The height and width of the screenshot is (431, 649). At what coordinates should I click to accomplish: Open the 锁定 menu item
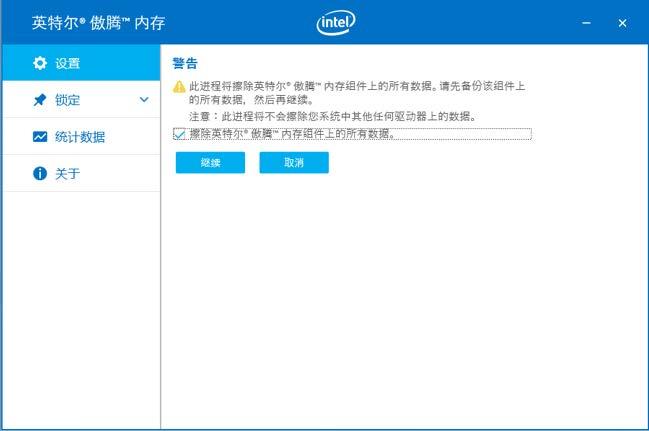(81, 100)
